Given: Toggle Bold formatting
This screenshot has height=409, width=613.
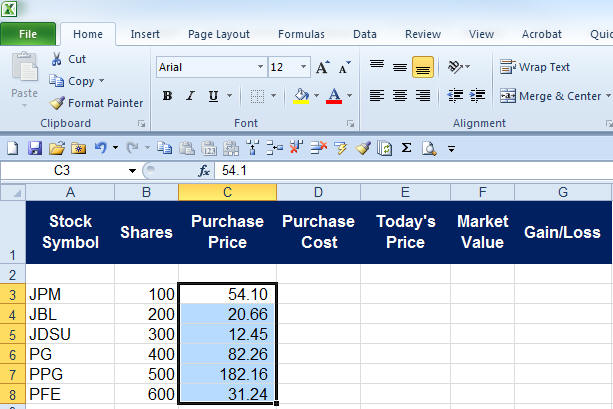Looking at the screenshot, I should [x=167, y=96].
